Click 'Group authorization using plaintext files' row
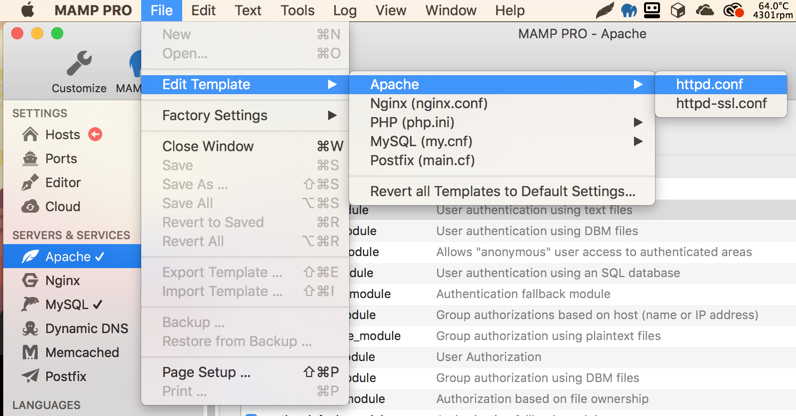This screenshot has height=416, width=796. (548, 336)
